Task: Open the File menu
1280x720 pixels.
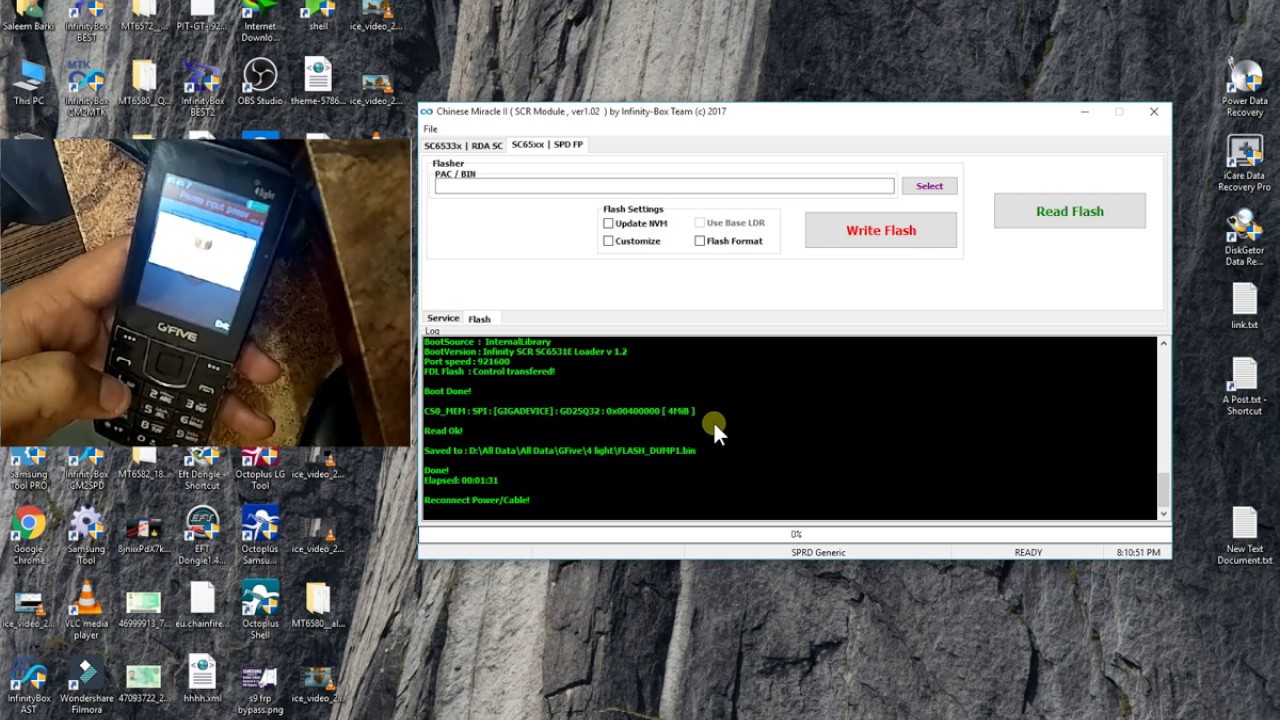Action: tap(430, 129)
